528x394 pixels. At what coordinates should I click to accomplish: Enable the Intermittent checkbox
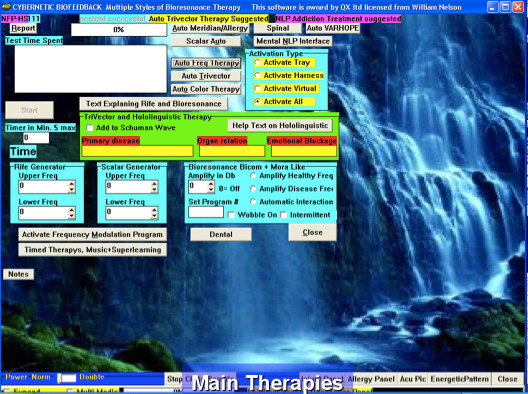point(284,215)
